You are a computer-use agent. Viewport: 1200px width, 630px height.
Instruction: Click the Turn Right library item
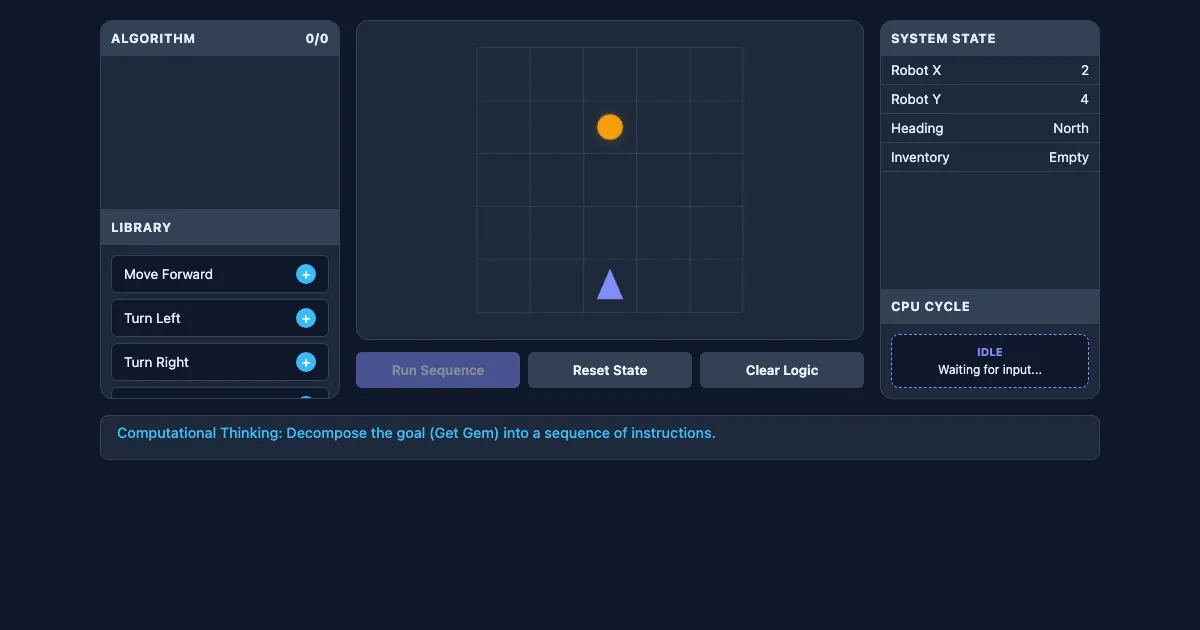point(220,362)
